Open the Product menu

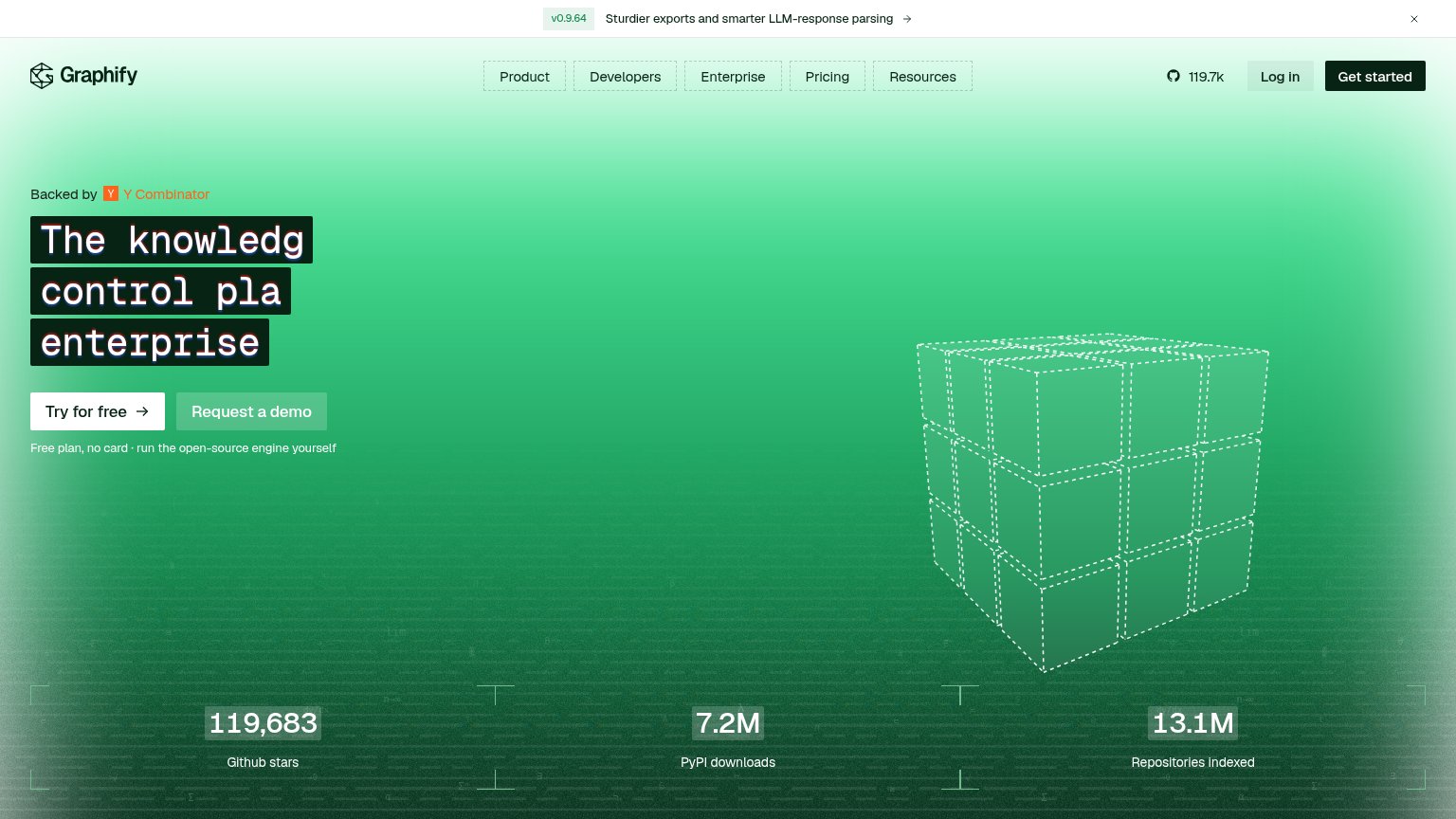524,77
